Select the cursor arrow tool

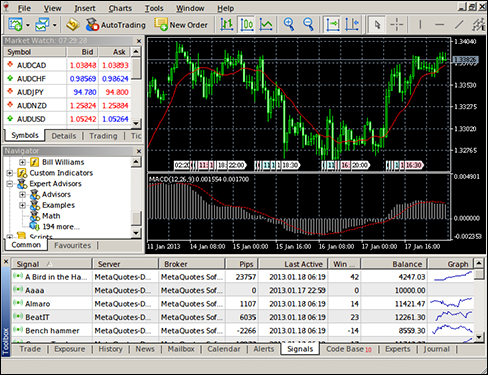point(377,25)
